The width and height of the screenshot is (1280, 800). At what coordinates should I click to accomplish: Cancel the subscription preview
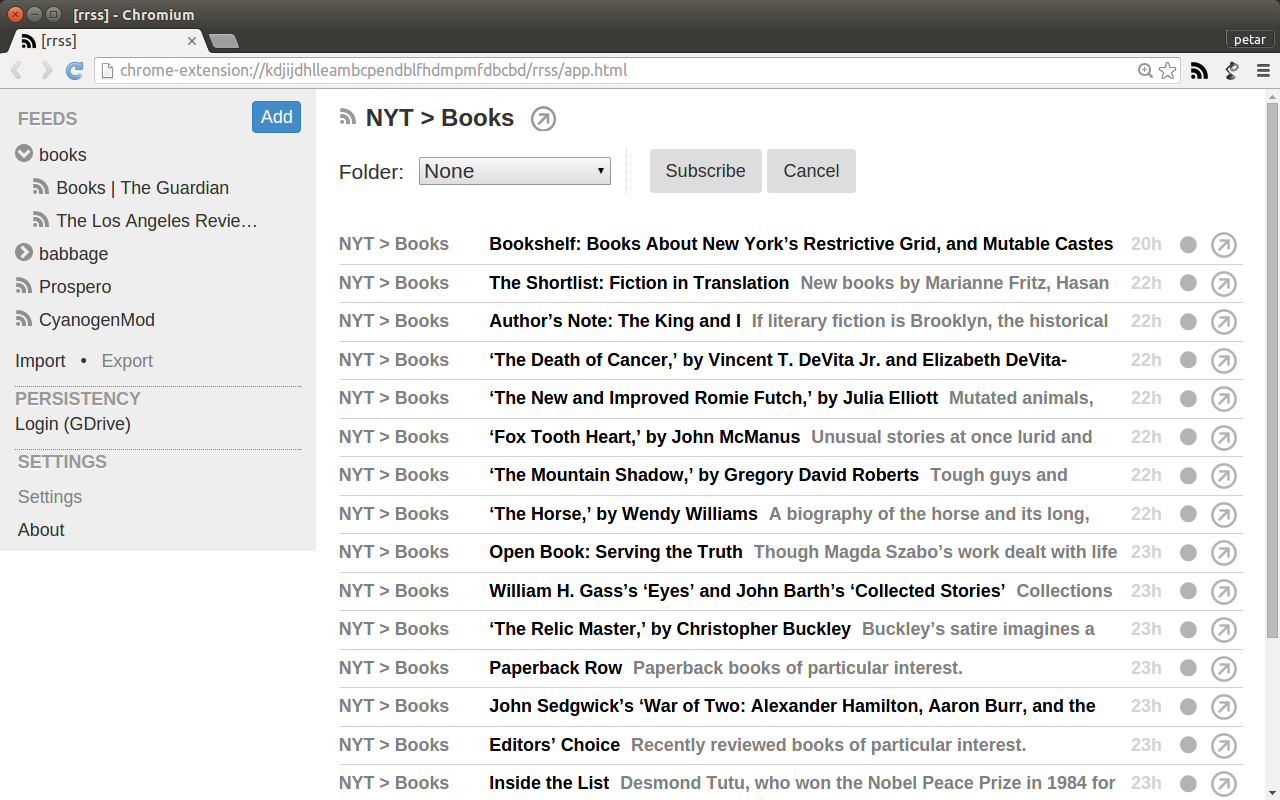(x=811, y=171)
